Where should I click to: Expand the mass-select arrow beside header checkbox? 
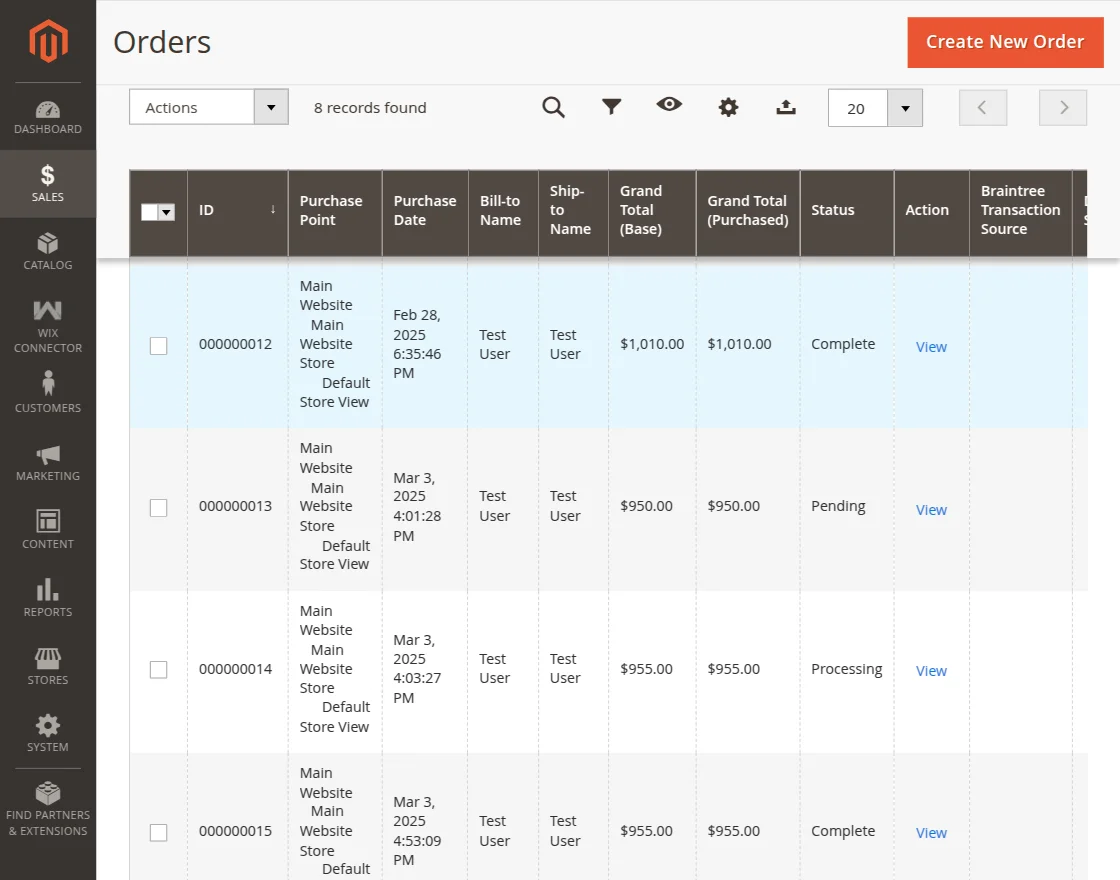pyautogui.click(x=168, y=212)
